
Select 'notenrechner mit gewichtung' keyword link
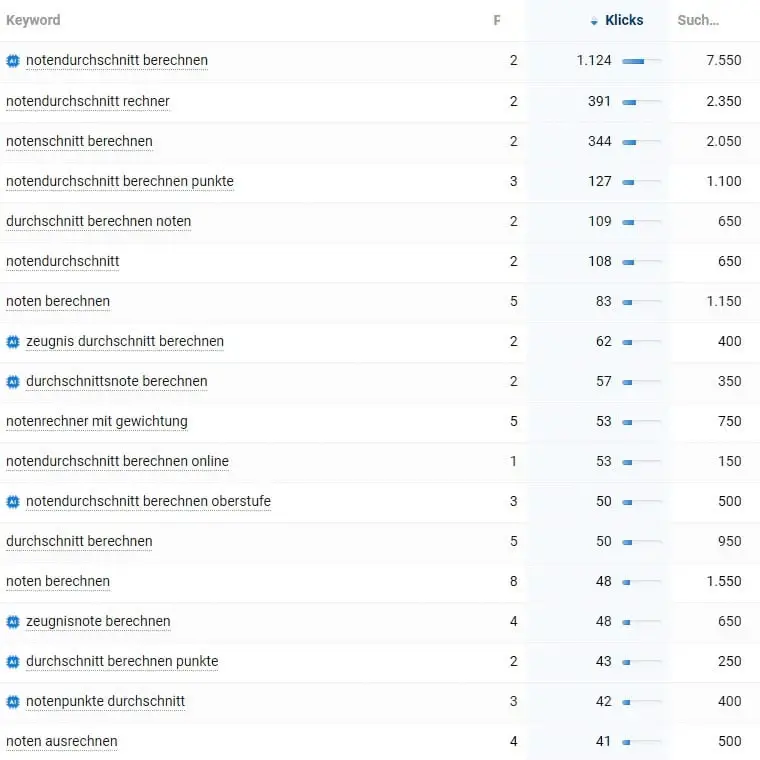tap(97, 421)
